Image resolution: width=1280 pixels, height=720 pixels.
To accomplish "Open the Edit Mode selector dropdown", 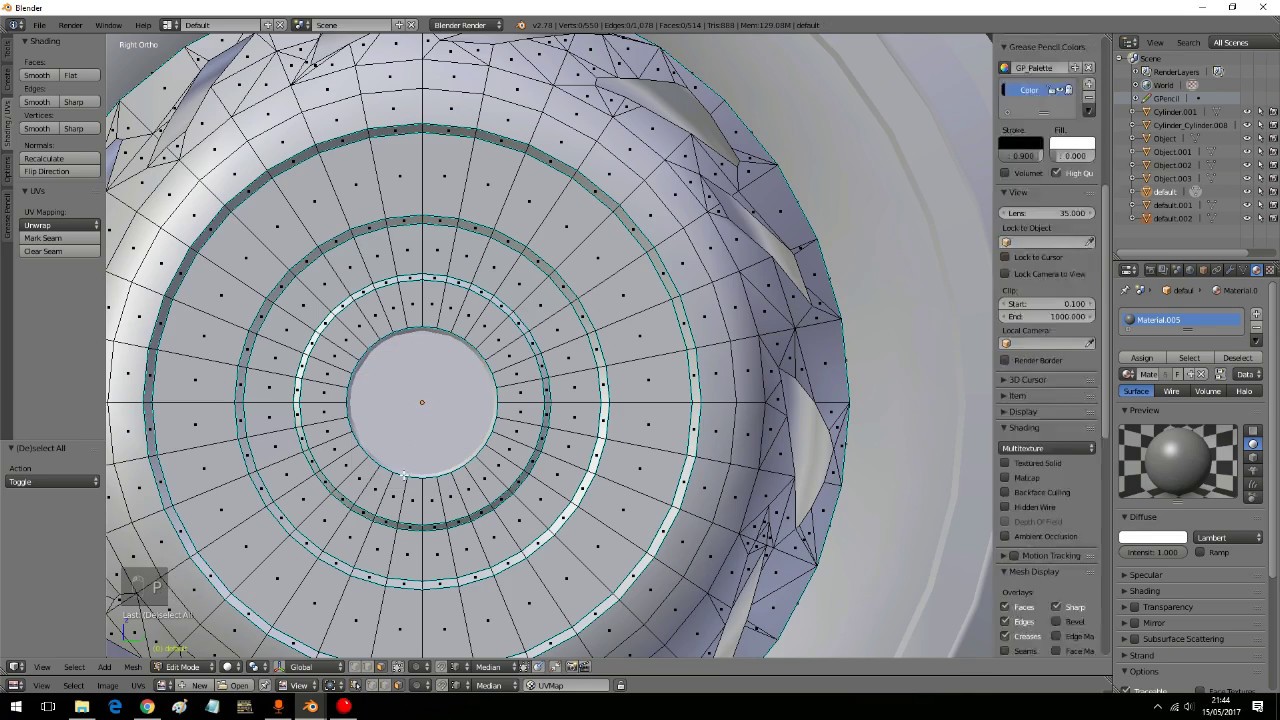I will 184,667.
